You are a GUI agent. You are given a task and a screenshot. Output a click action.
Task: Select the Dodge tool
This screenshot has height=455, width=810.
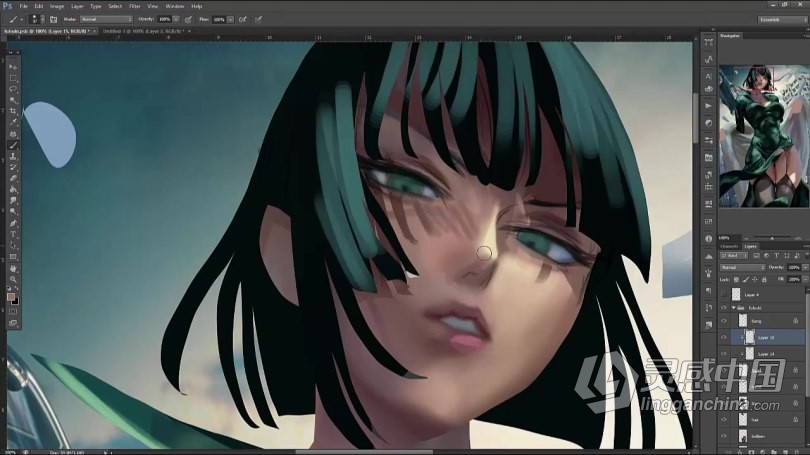(13, 212)
